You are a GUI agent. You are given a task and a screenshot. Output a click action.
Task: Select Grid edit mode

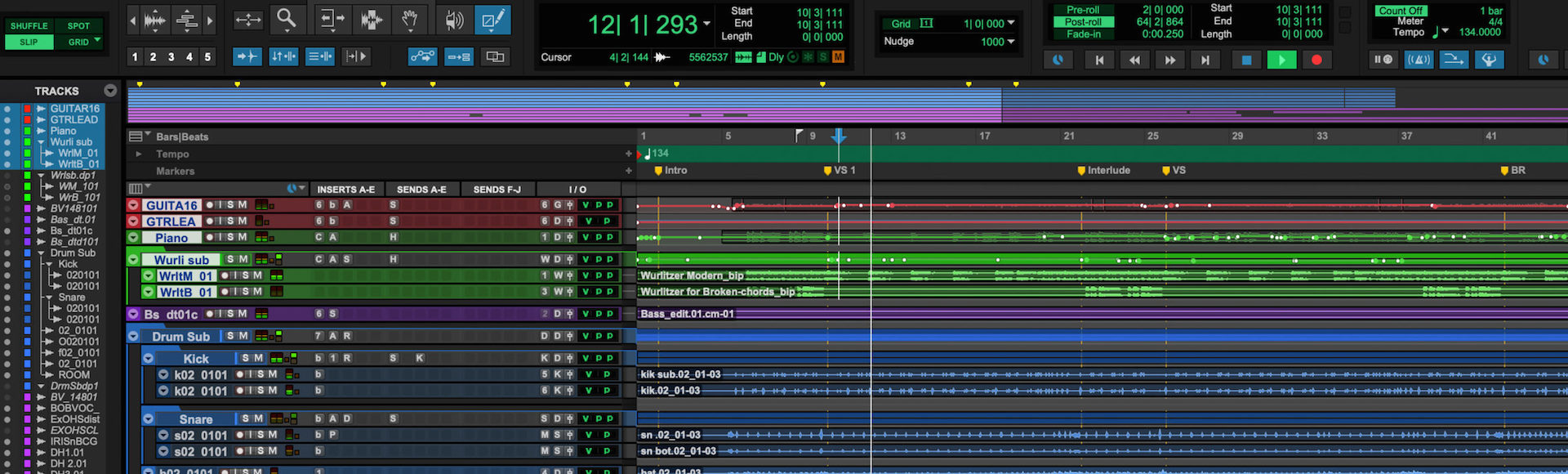[x=78, y=42]
